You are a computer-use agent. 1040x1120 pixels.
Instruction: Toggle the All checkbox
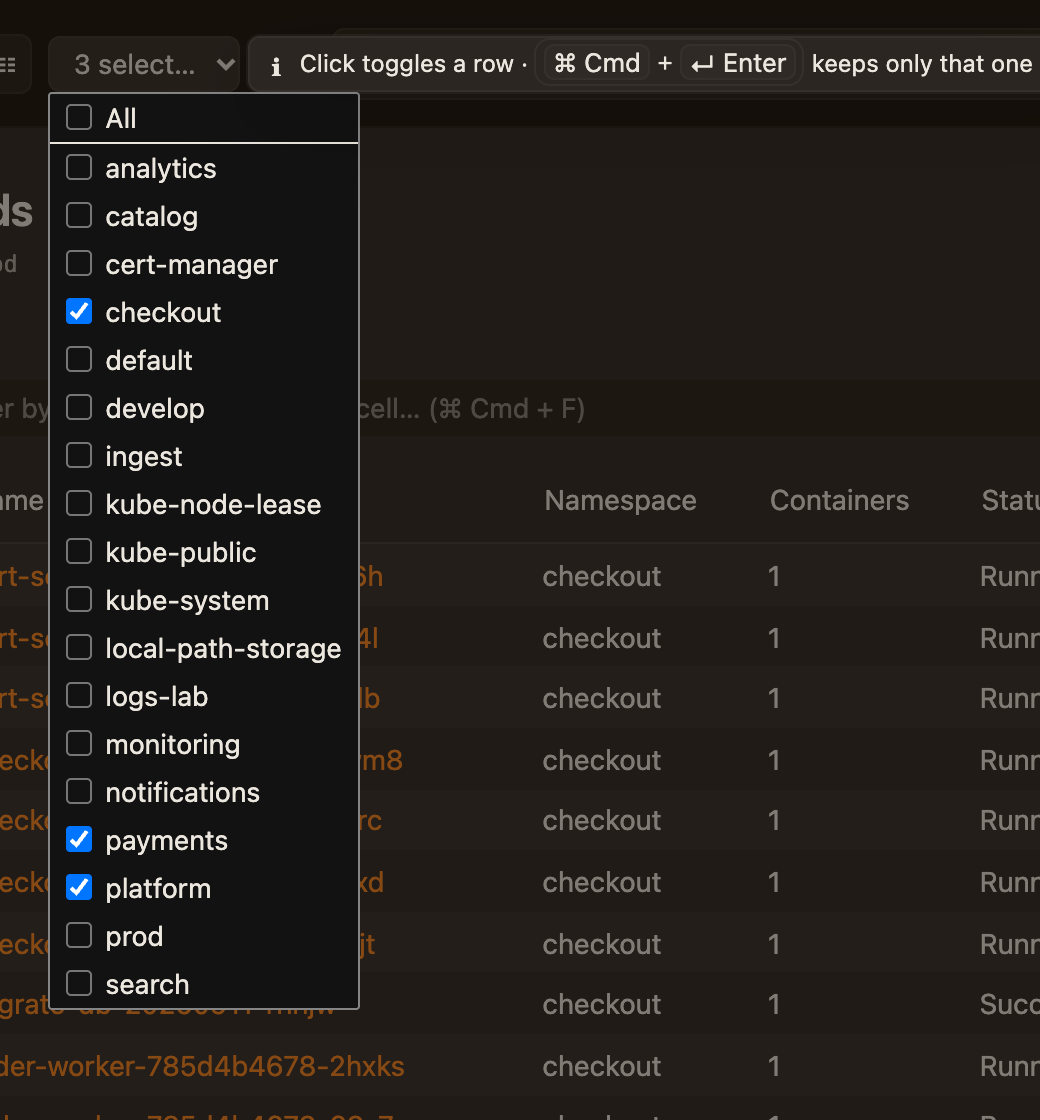pyautogui.click(x=79, y=118)
